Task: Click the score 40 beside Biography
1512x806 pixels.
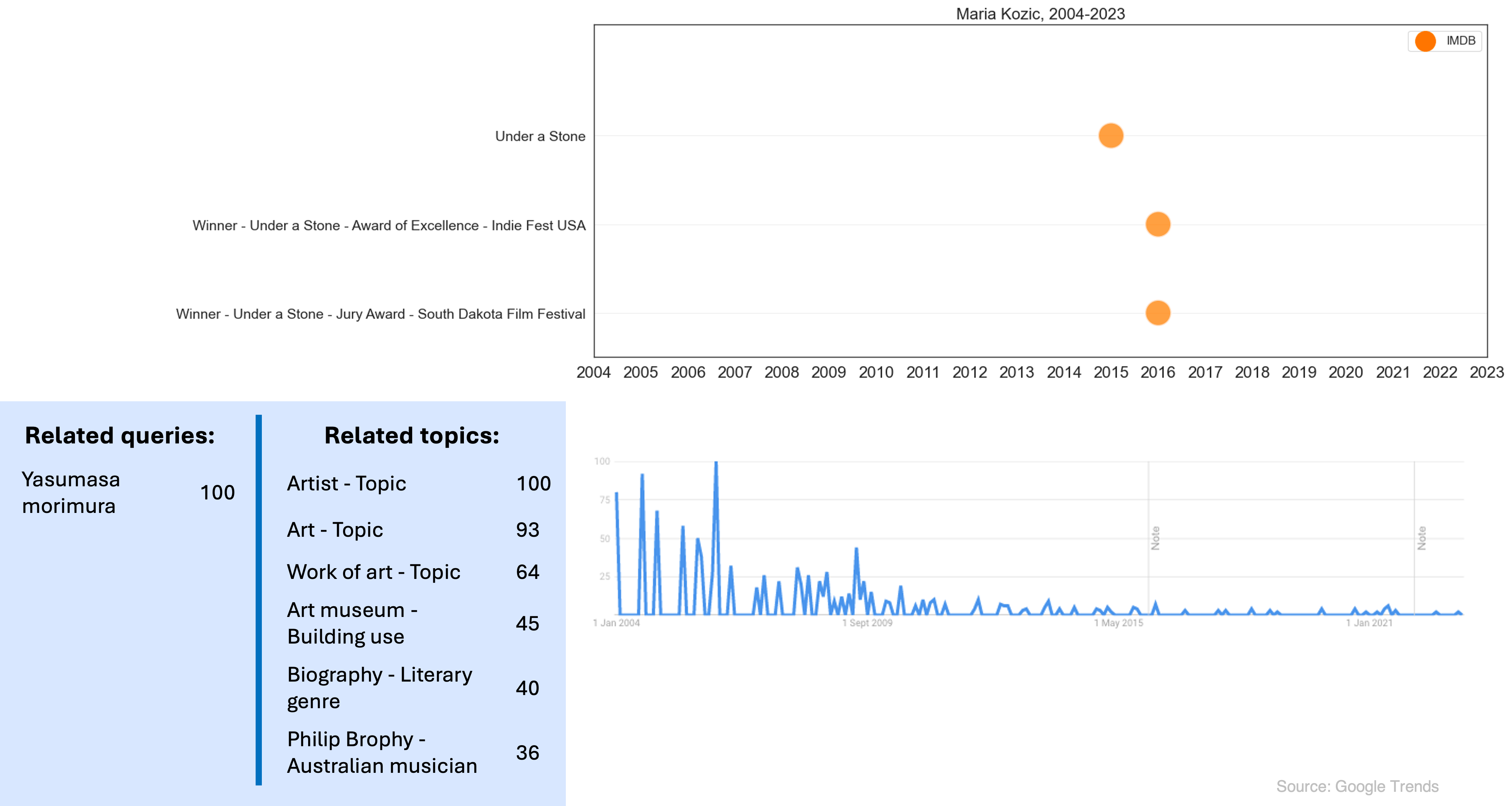Action: point(527,688)
